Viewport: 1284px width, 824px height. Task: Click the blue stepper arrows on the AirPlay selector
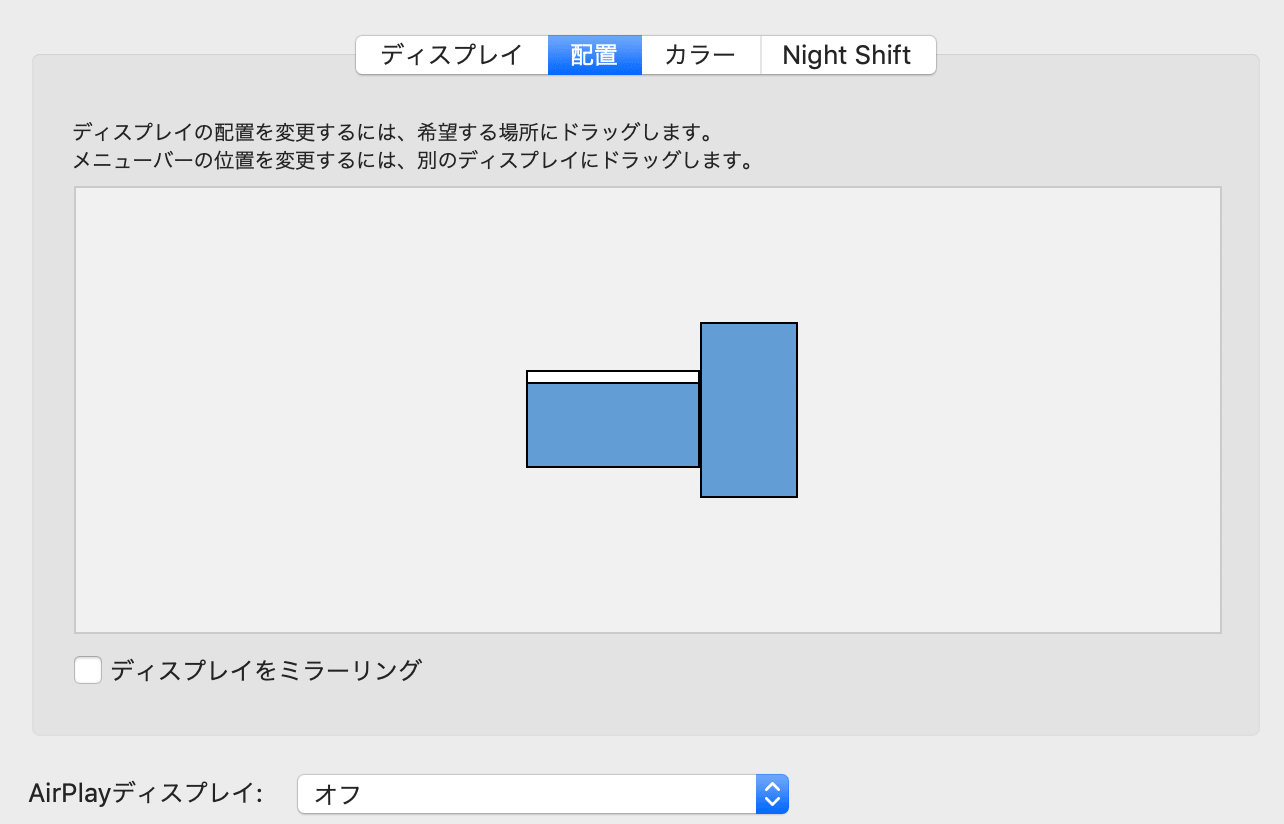coord(772,793)
